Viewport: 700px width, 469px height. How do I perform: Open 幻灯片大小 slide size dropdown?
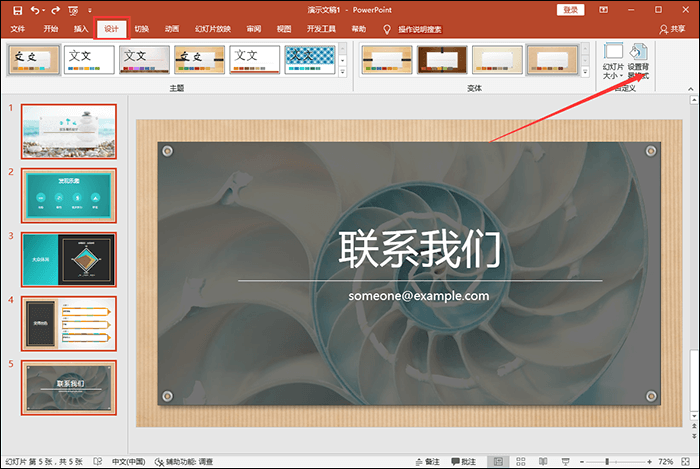(613, 61)
